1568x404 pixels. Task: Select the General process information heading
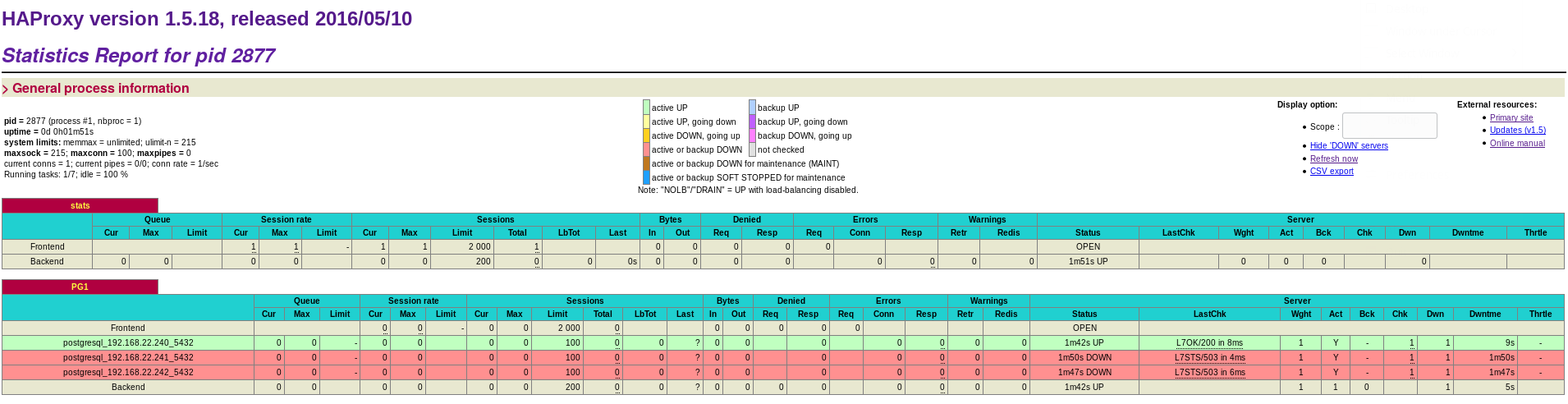(100, 89)
